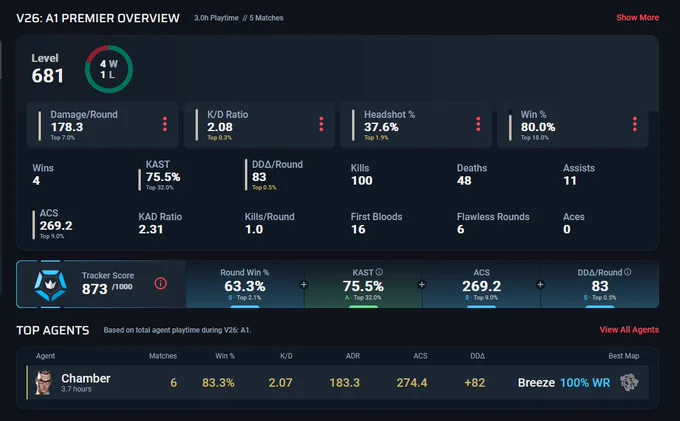Click the Damage/Round 178.3 value
The image size is (680, 421).
pos(67,127)
